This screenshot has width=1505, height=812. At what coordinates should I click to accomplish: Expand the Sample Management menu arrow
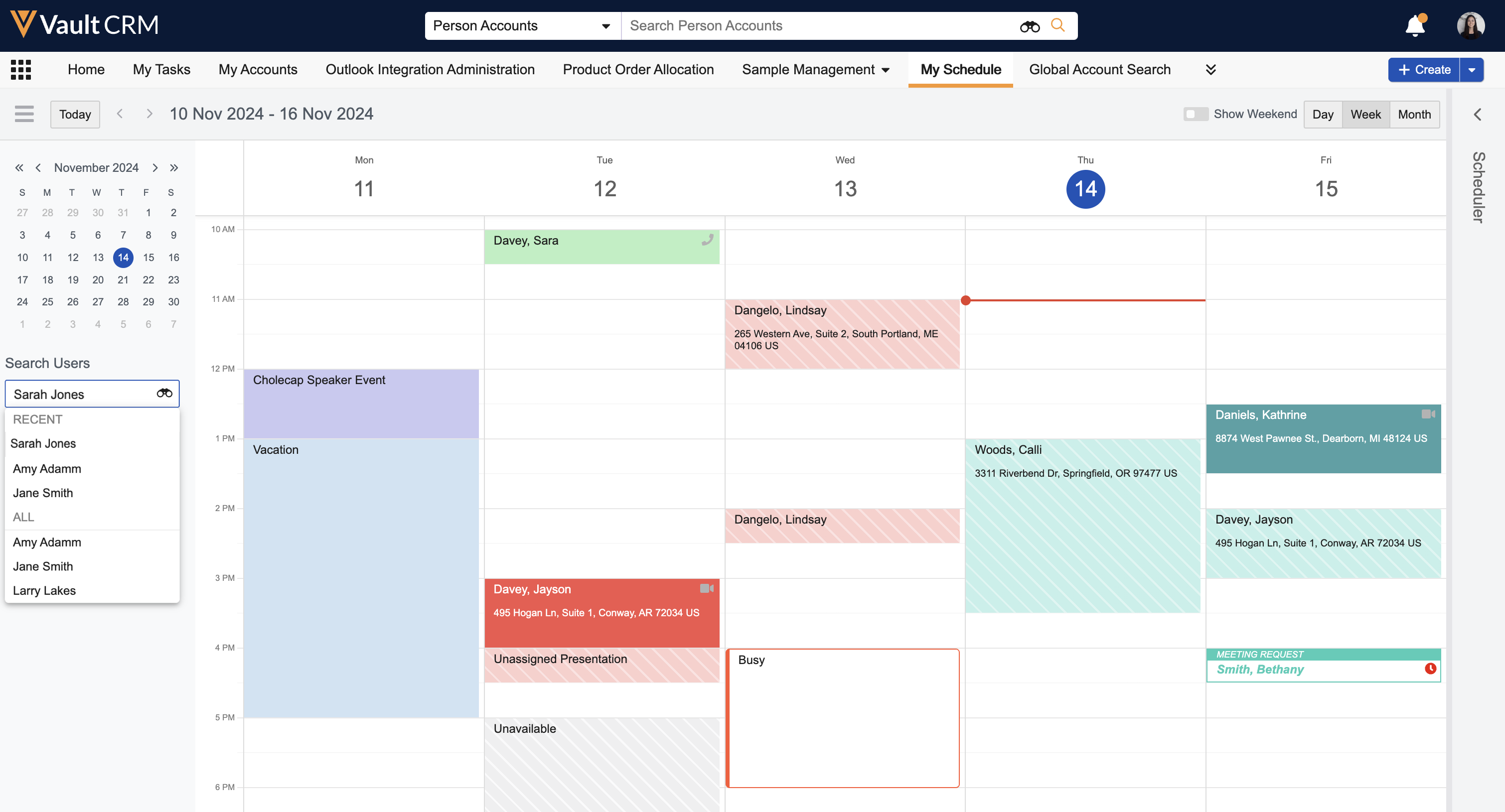point(886,70)
